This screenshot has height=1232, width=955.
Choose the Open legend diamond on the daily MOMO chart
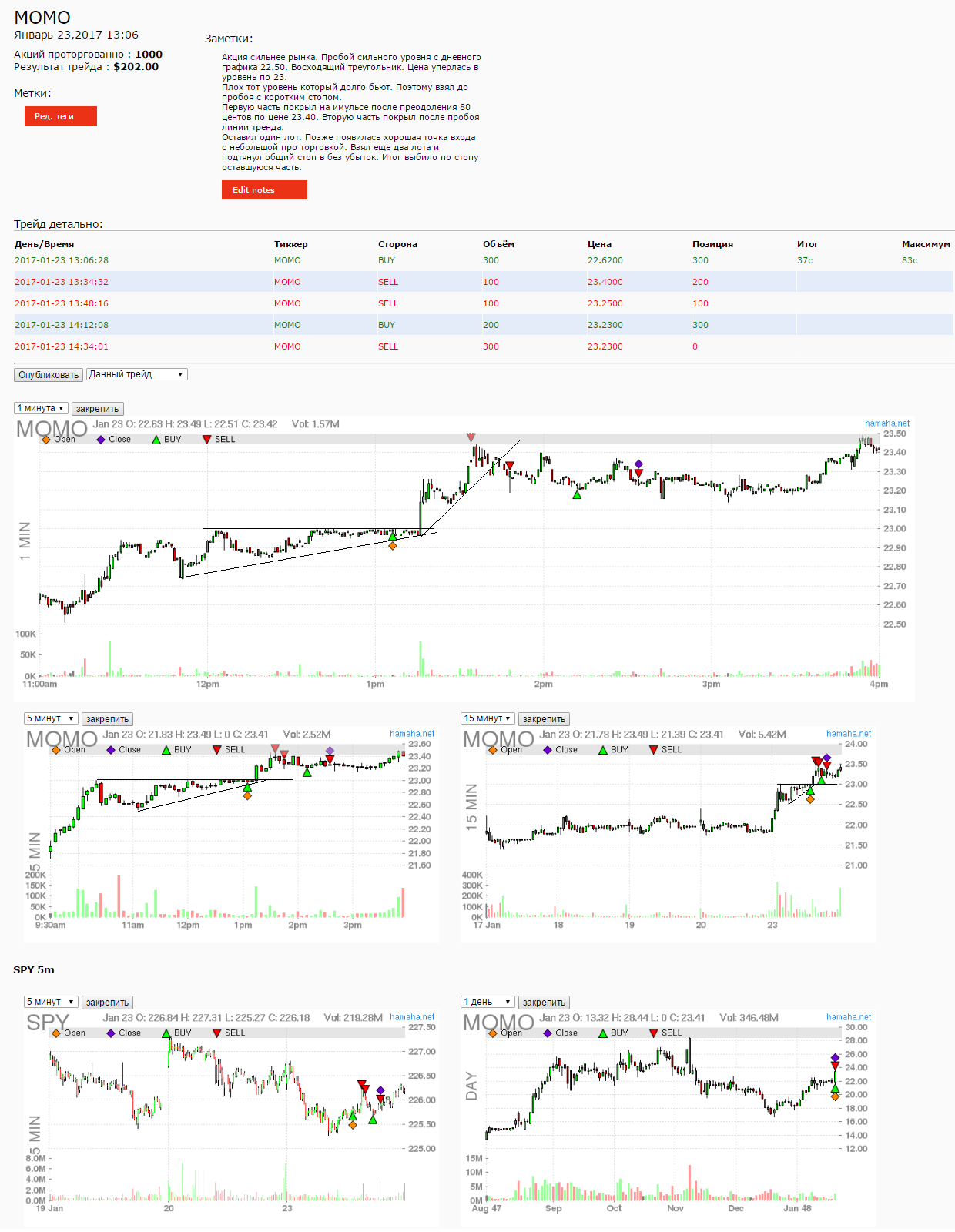click(x=493, y=1033)
